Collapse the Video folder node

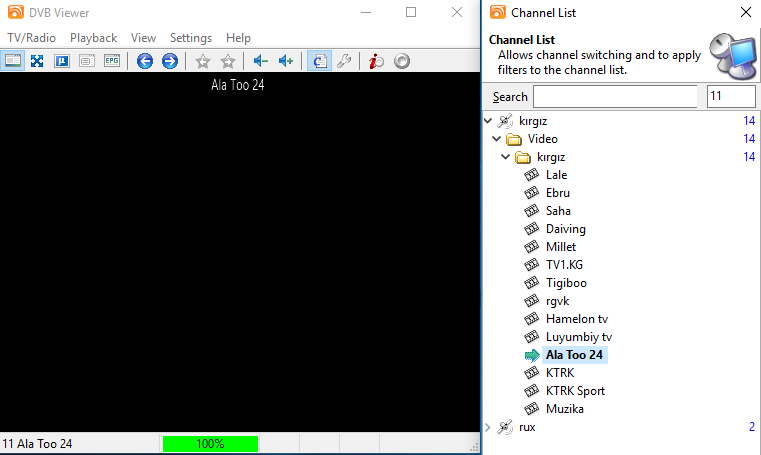coord(496,139)
